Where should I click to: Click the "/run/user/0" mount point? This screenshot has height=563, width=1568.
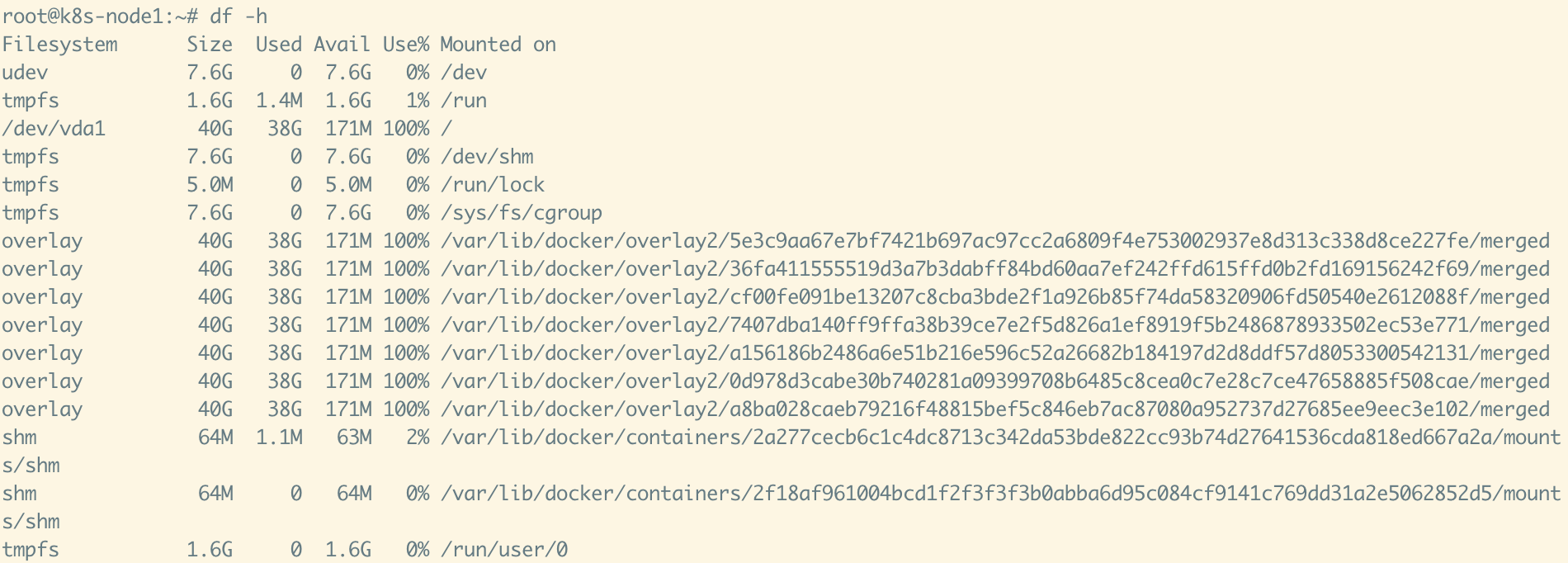504,550
